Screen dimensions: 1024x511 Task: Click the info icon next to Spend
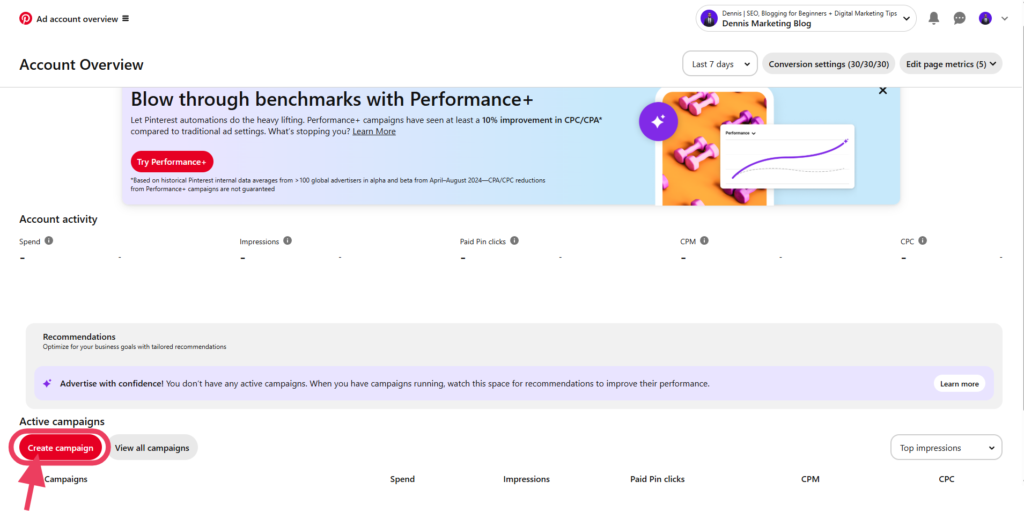click(49, 240)
